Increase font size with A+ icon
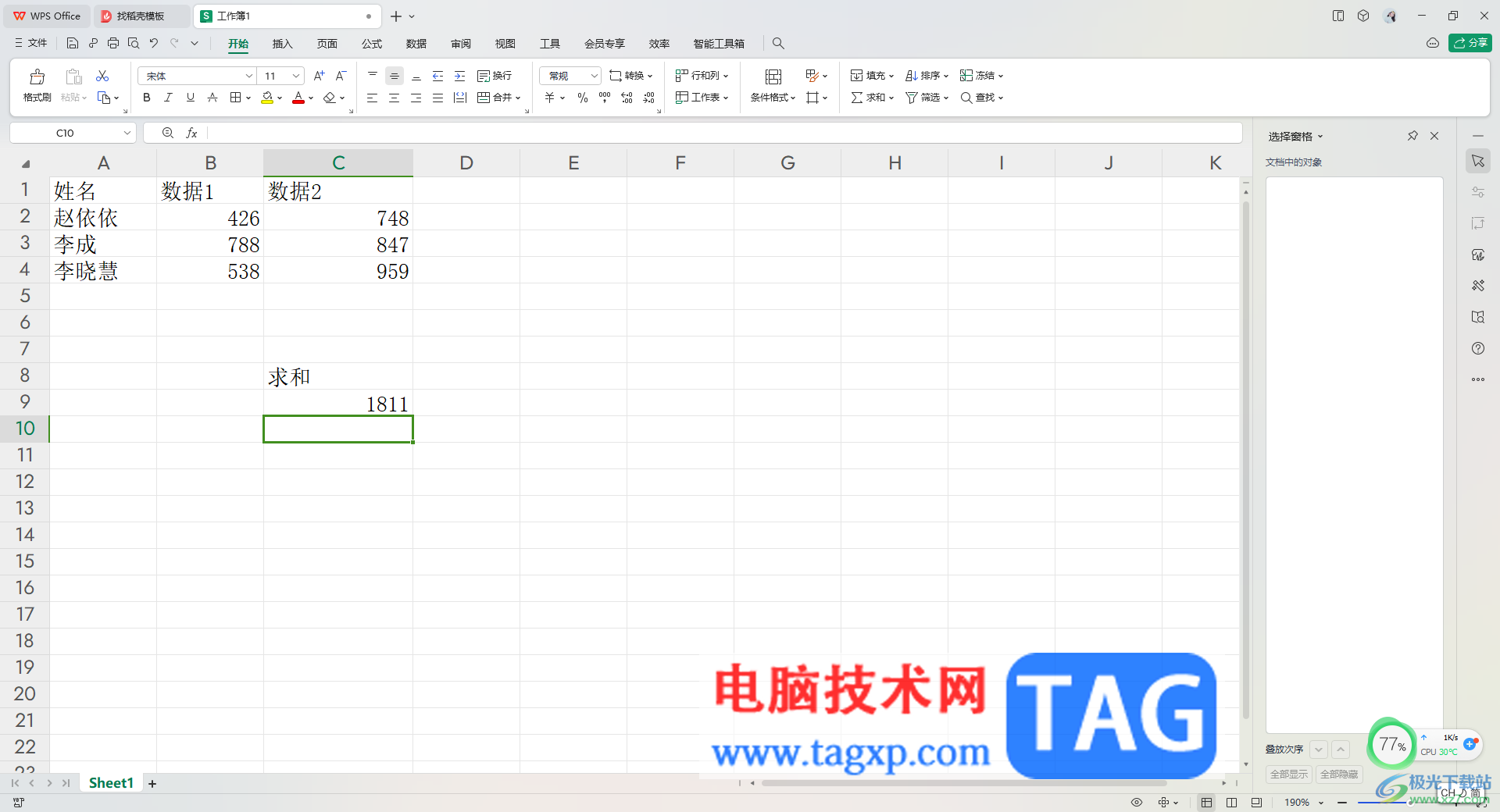 pos(319,76)
